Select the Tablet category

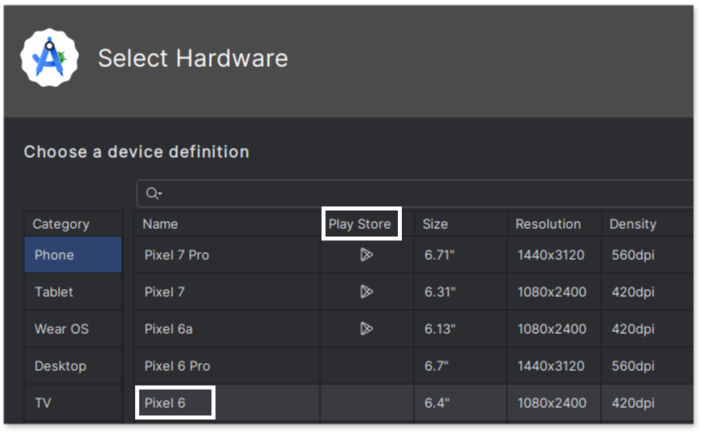[54, 292]
